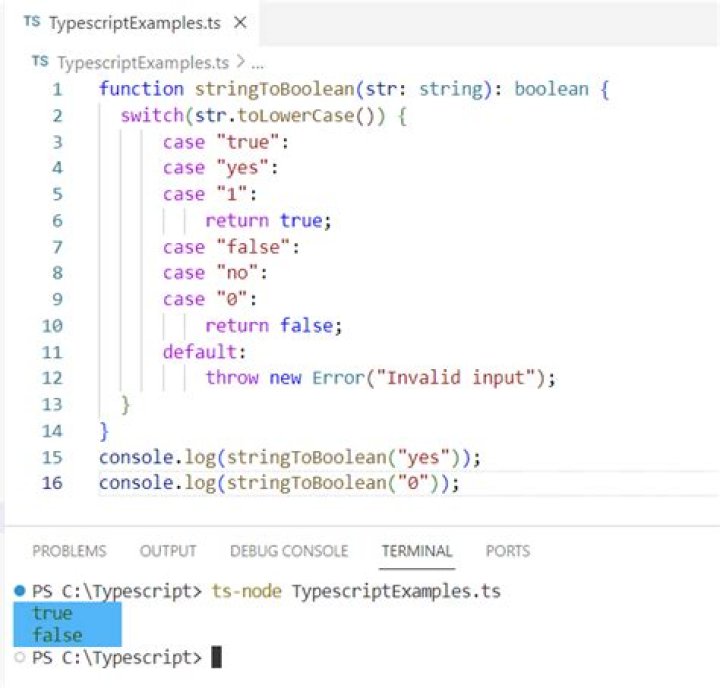Click the "no" case string on line 8
This screenshot has height=688, width=720.
point(237,273)
